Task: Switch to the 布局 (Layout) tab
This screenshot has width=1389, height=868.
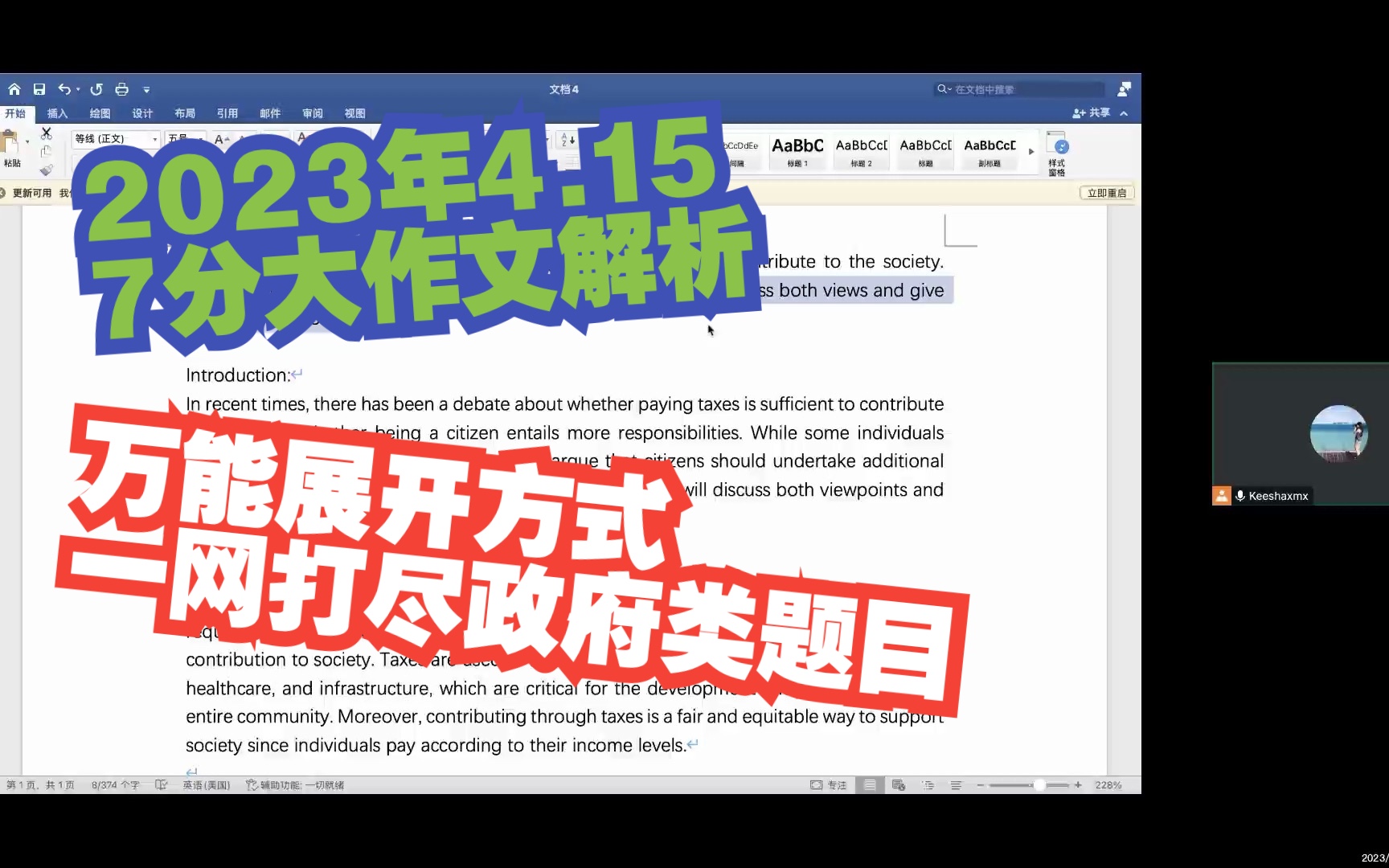Action: click(x=185, y=113)
